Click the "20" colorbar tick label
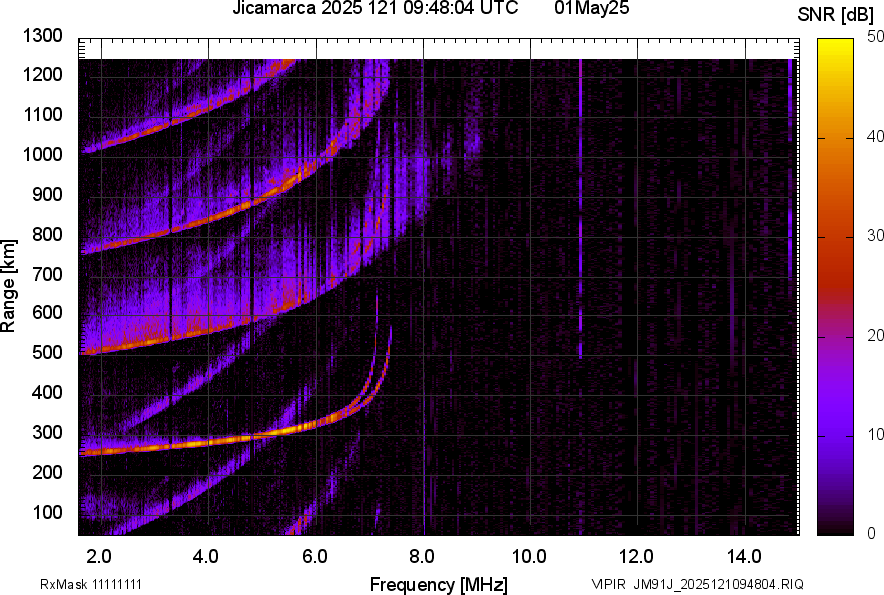 [x=876, y=335]
